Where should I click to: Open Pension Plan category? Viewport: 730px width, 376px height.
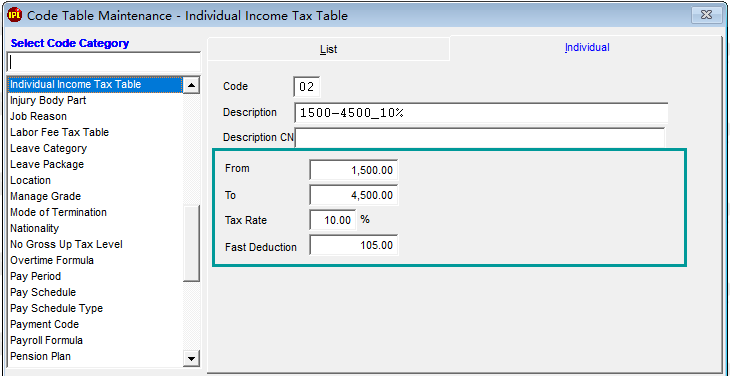pos(95,356)
